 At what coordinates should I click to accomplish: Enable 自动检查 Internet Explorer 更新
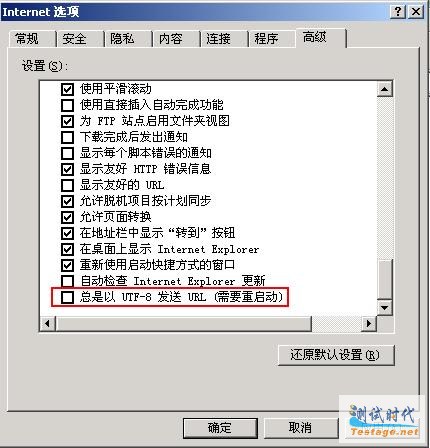pos(67,281)
